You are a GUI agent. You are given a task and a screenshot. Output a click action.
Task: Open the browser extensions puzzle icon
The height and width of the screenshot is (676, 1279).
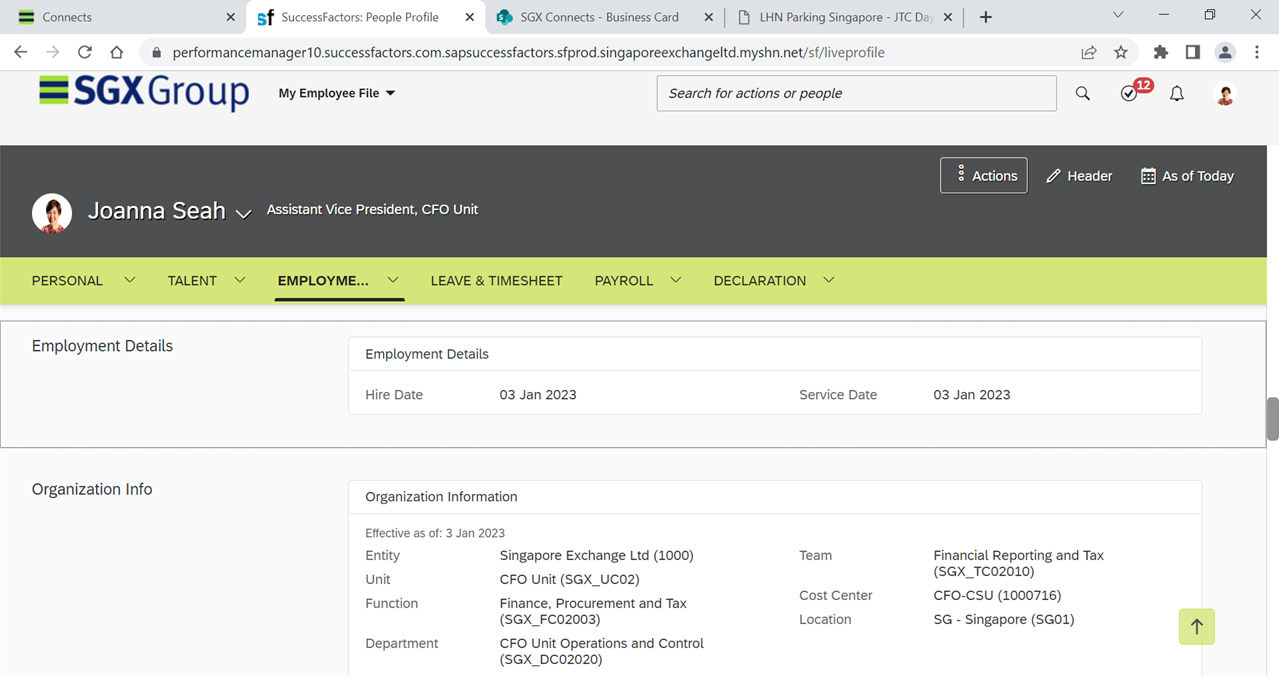(1161, 52)
